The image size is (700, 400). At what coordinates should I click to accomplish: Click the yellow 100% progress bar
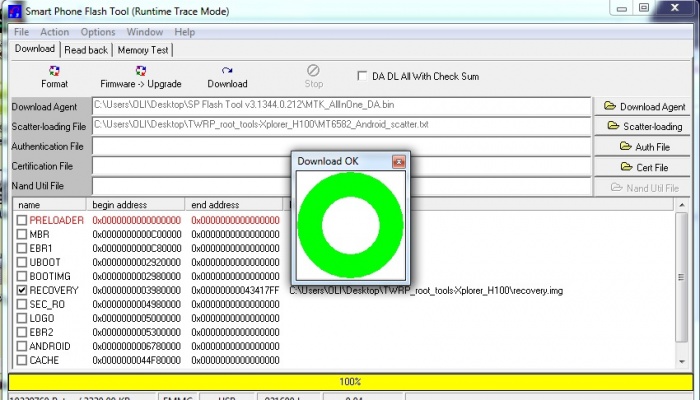click(x=350, y=382)
